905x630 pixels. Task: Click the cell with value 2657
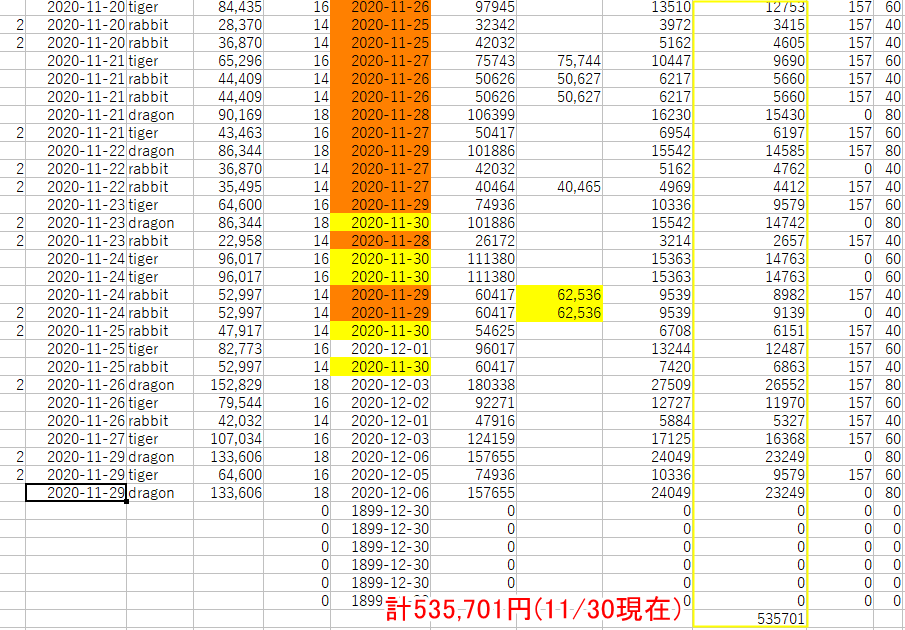[x=750, y=241]
